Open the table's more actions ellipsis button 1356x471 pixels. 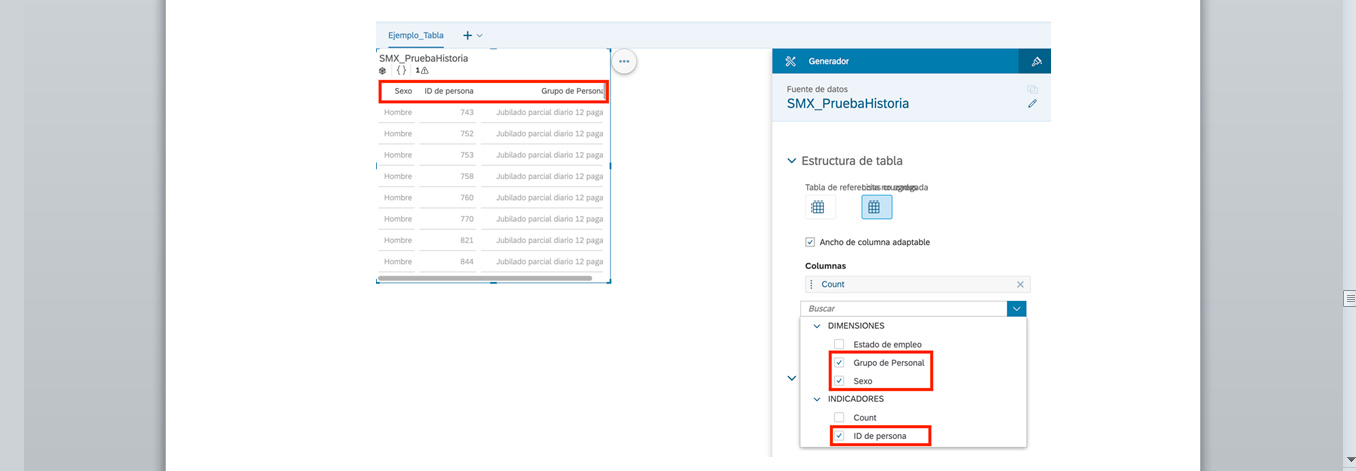click(624, 61)
